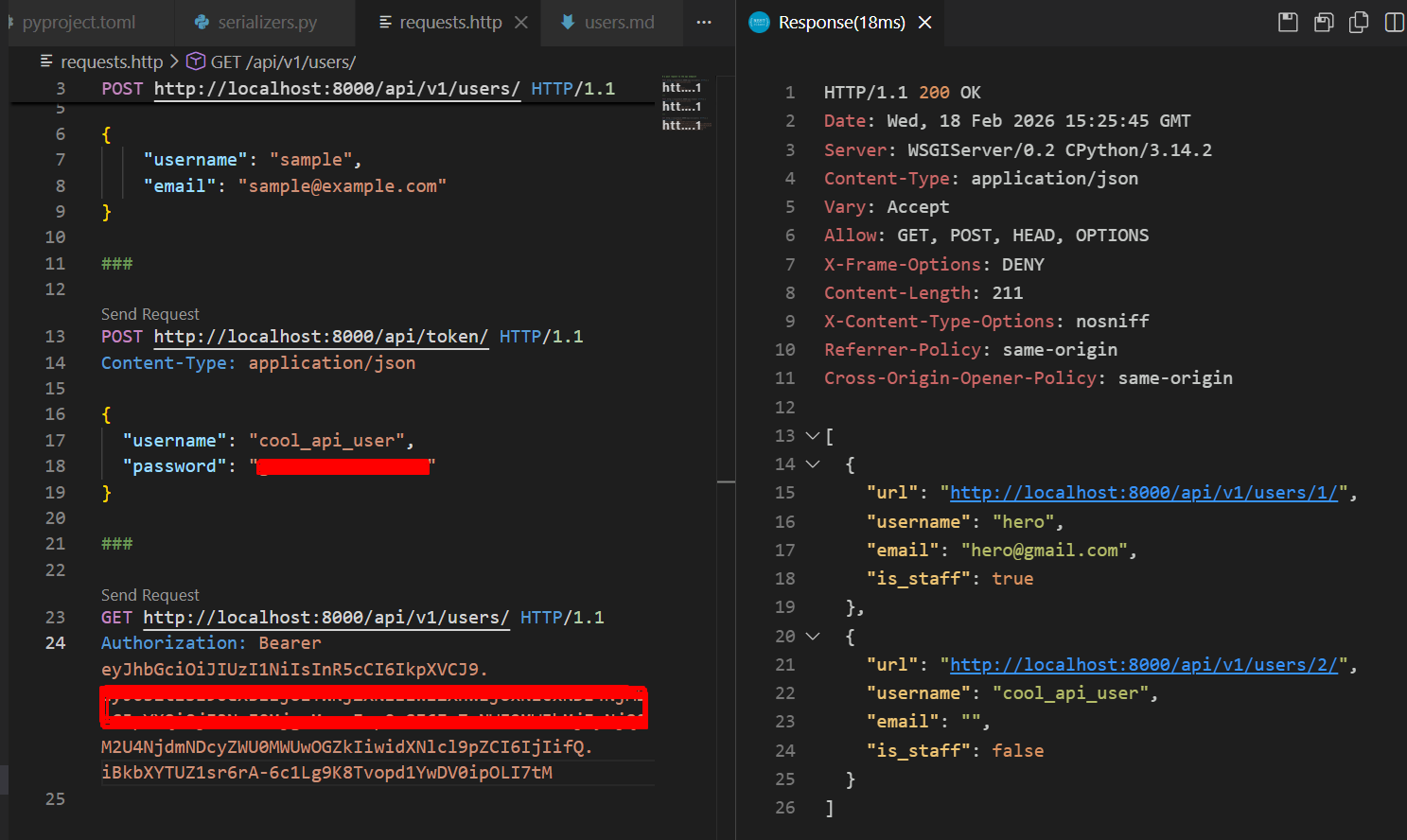Click the Authorization: Bearer header line
The width and height of the screenshot is (1407, 840).
pyautogui.click(x=211, y=643)
